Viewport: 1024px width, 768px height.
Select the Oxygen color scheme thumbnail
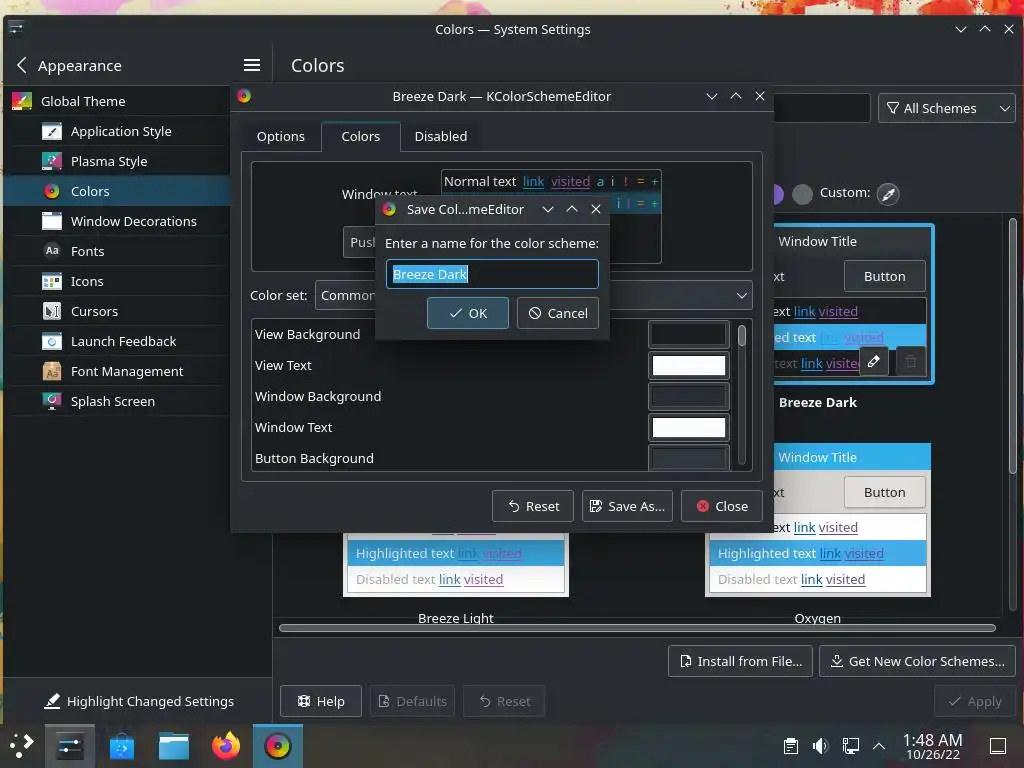(x=818, y=519)
